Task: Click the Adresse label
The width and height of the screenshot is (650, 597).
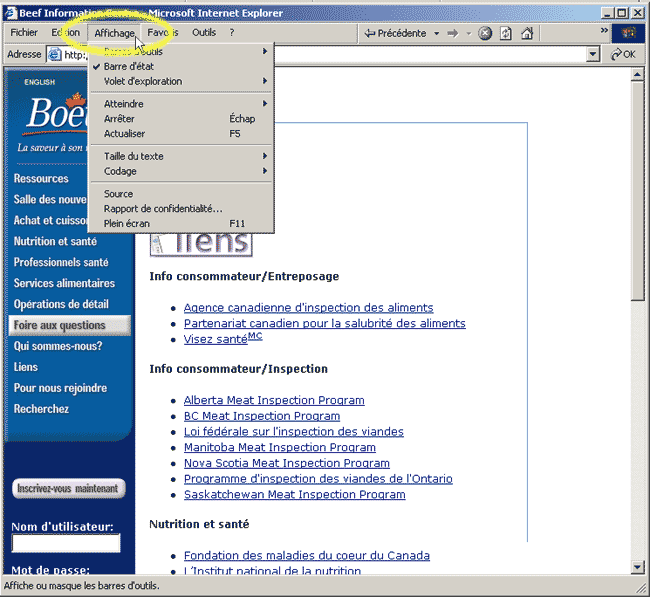Action: click(x=24, y=54)
